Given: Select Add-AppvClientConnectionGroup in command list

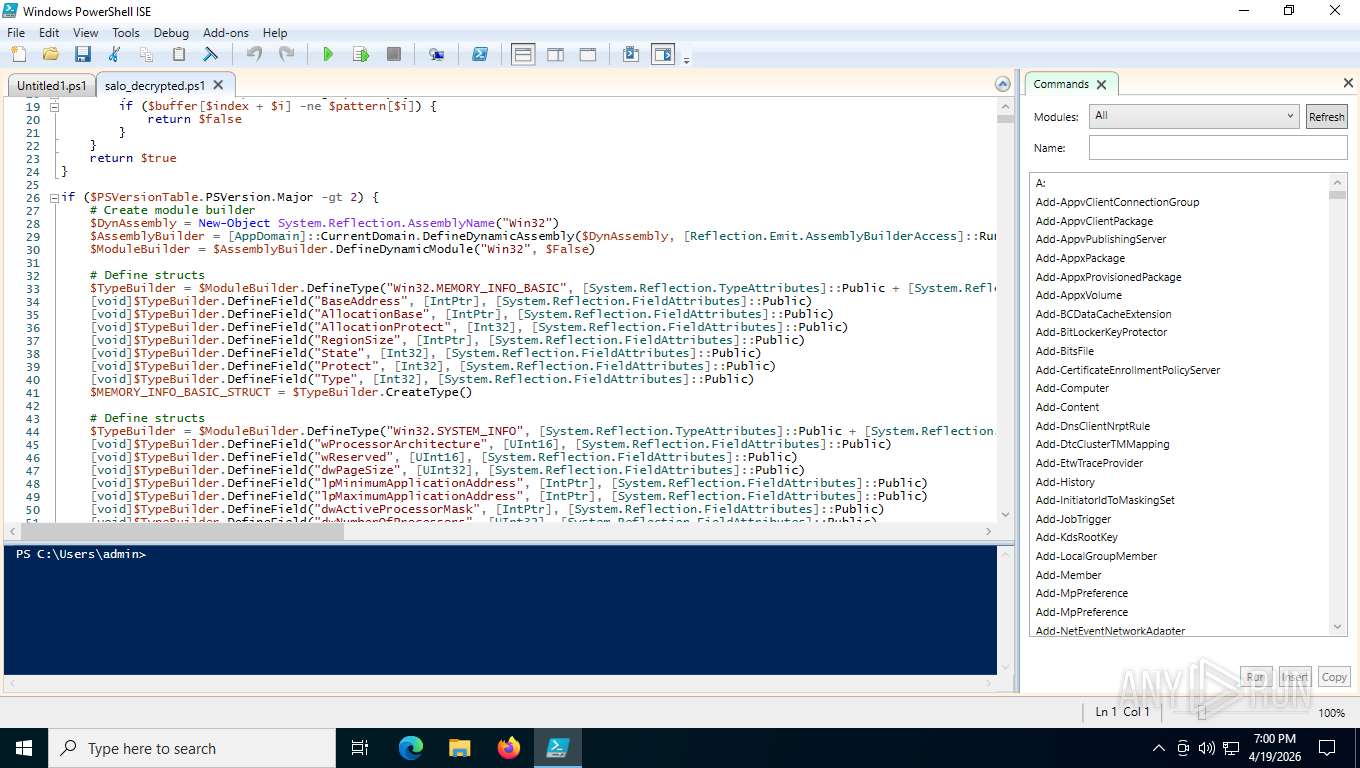Looking at the screenshot, I should tap(1117, 202).
